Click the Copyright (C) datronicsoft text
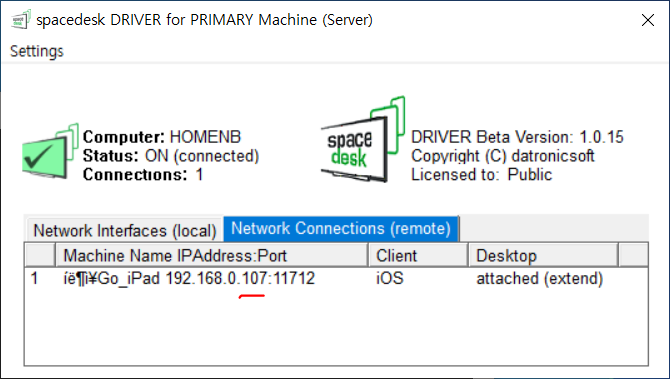The width and height of the screenshot is (670, 379). [x=502, y=156]
